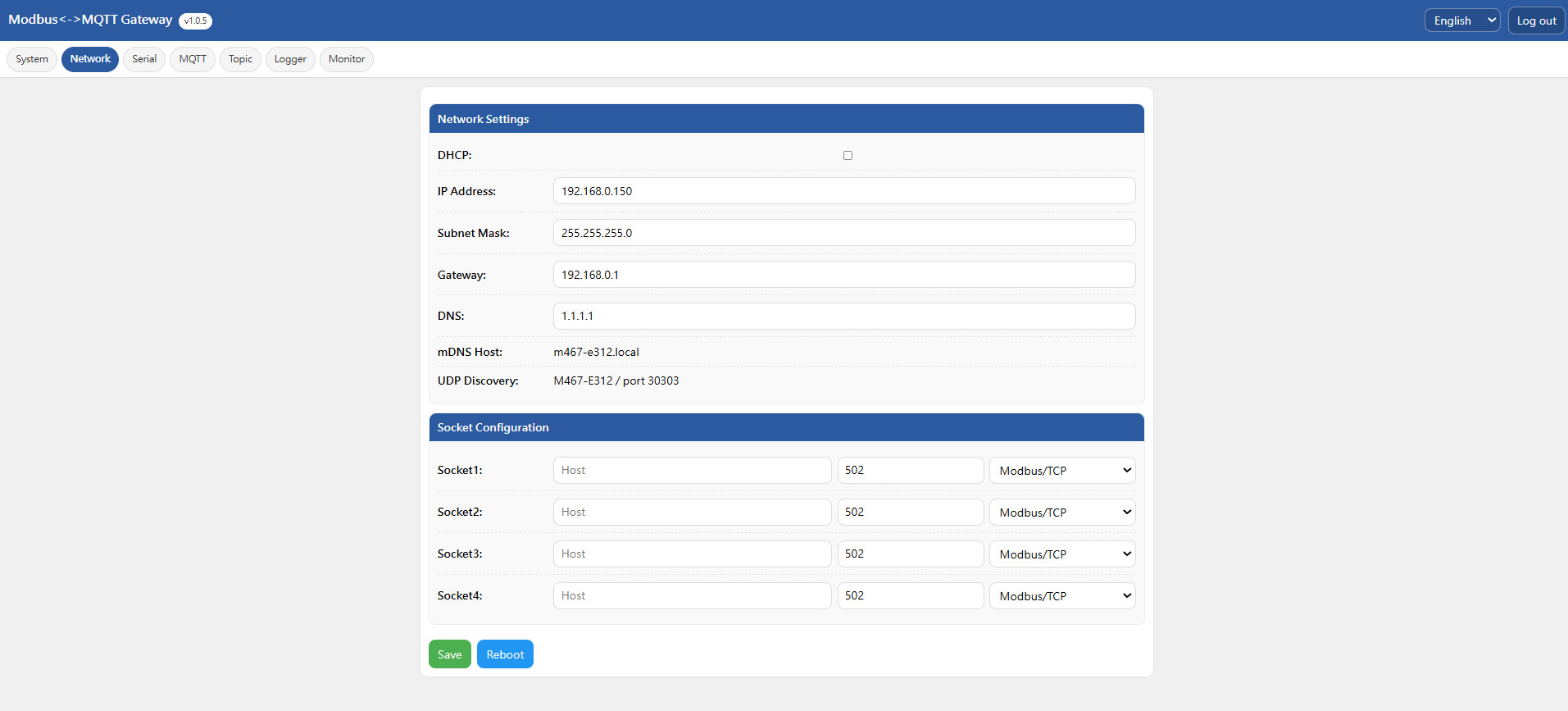Select the Topic tab
This screenshot has width=1568, height=711.
click(240, 59)
